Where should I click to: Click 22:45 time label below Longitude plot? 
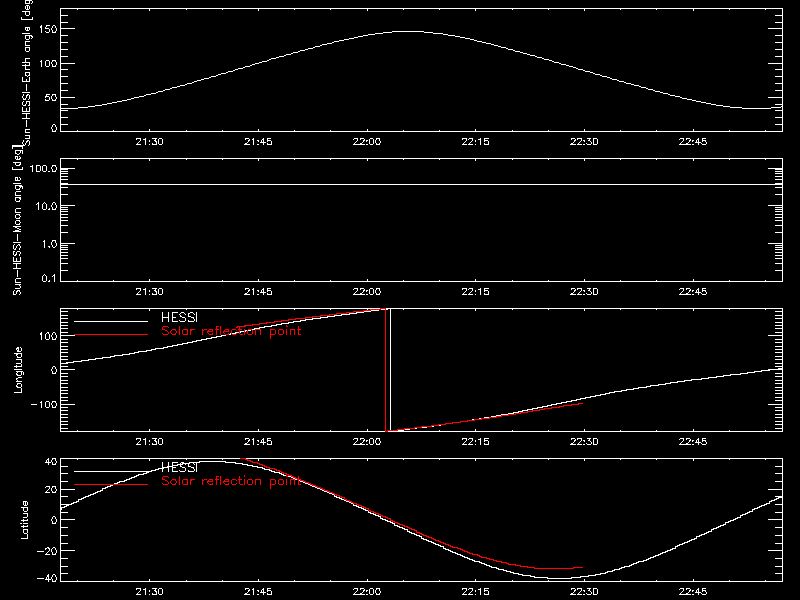[693, 441]
